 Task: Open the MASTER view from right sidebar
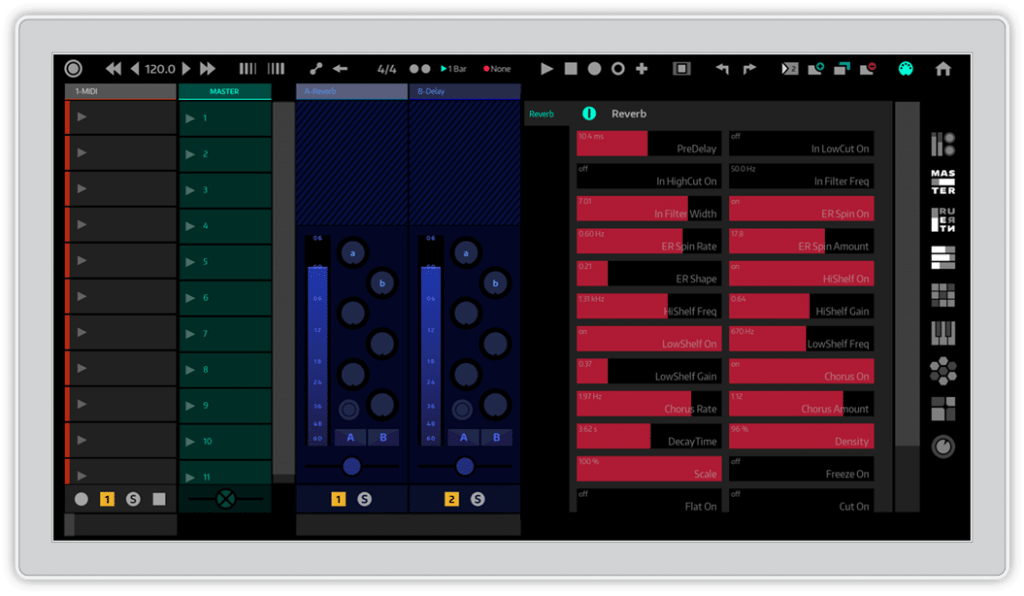(x=942, y=182)
